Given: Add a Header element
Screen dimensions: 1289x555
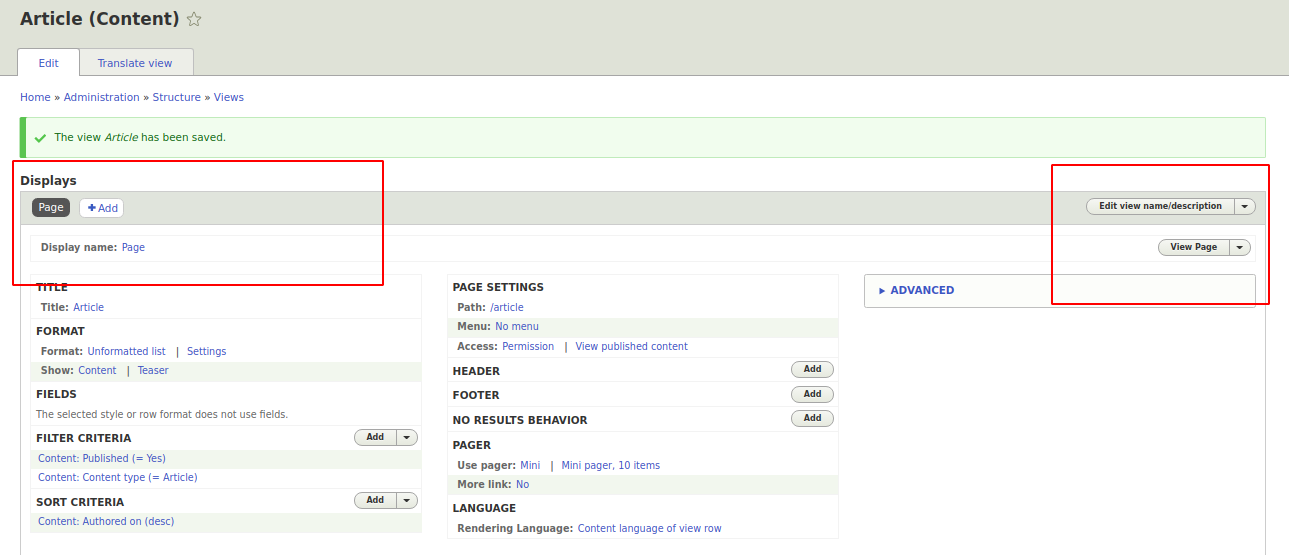Looking at the screenshot, I should [812, 369].
